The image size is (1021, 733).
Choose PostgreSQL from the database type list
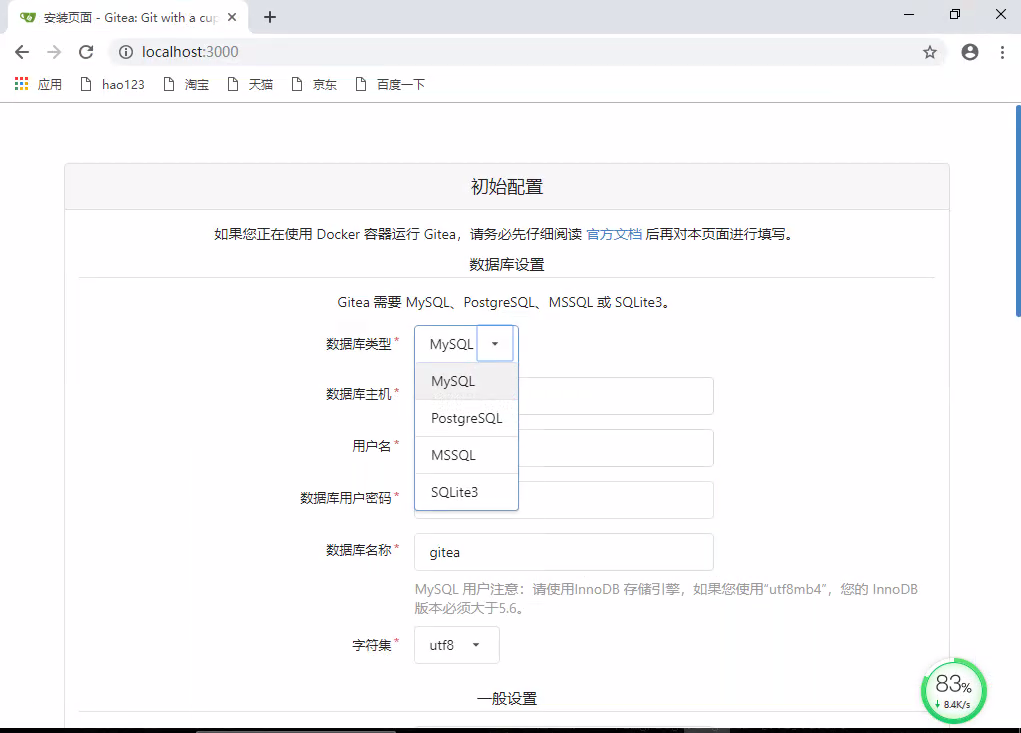(x=466, y=419)
